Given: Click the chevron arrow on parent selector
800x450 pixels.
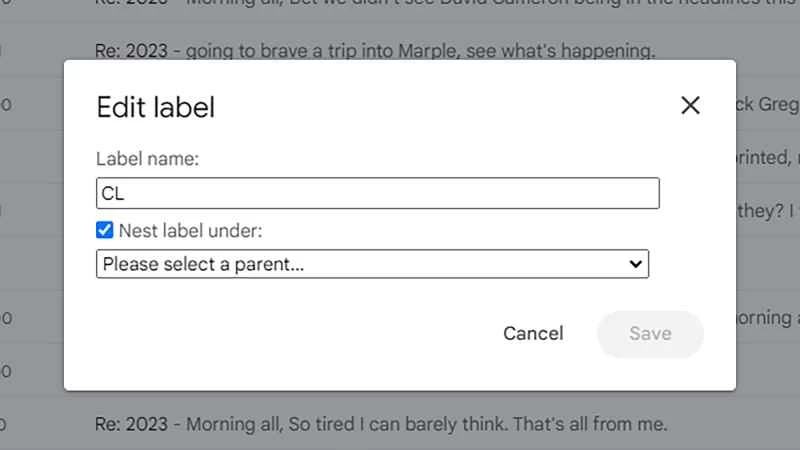Looking at the screenshot, I should click(634, 264).
